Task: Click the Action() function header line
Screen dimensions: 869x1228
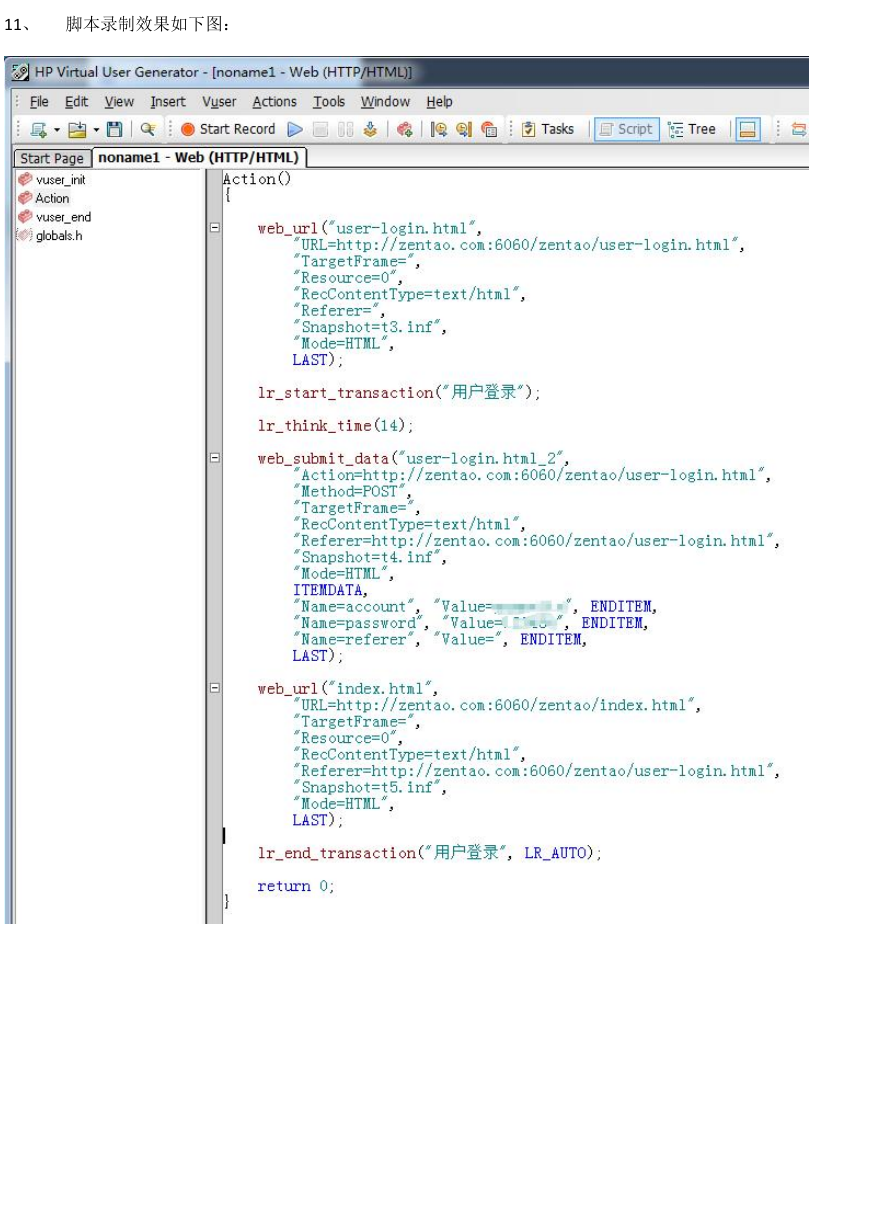Action: (x=257, y=179)
